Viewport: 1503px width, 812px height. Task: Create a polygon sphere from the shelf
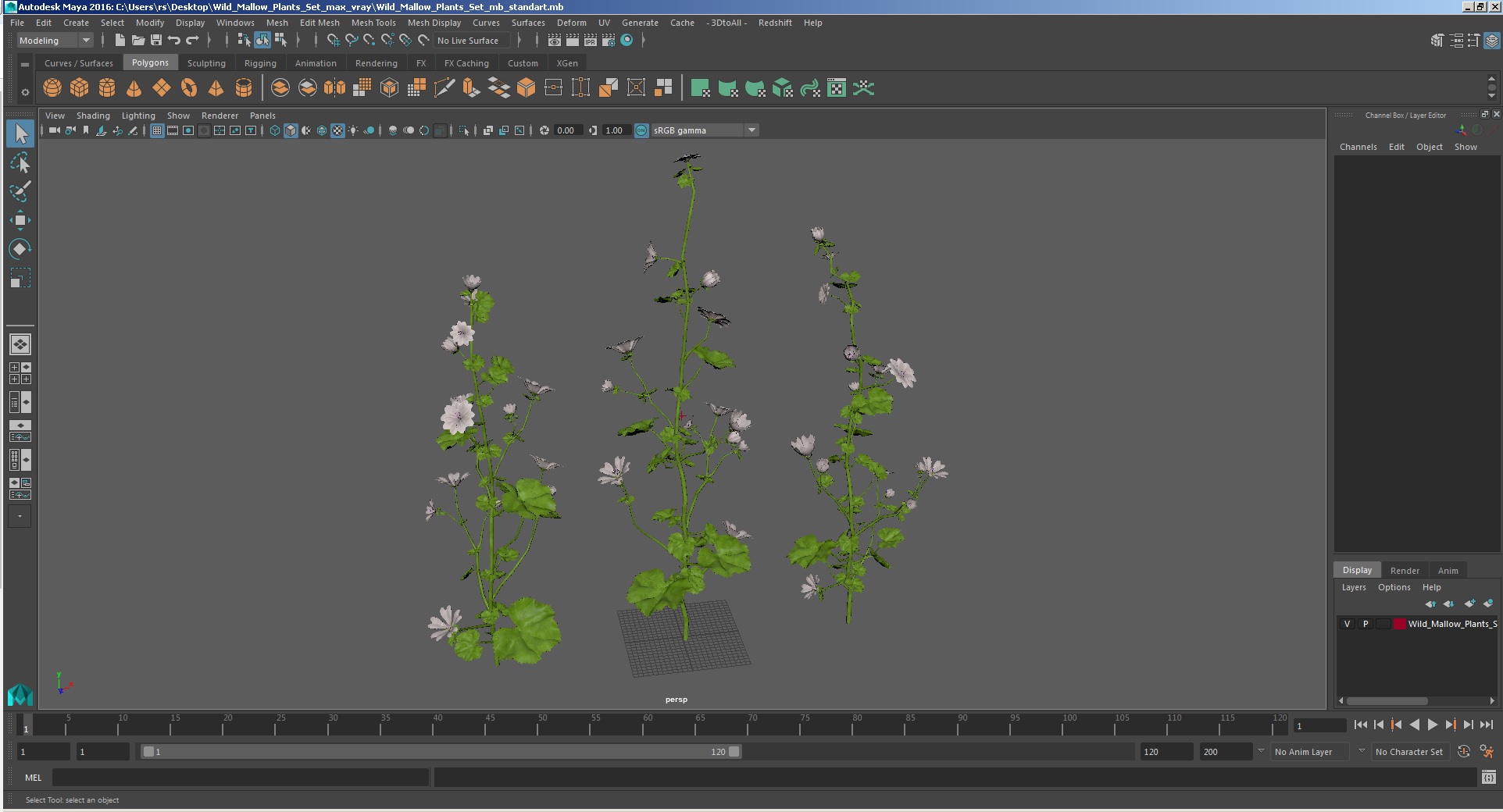[52, 88]
